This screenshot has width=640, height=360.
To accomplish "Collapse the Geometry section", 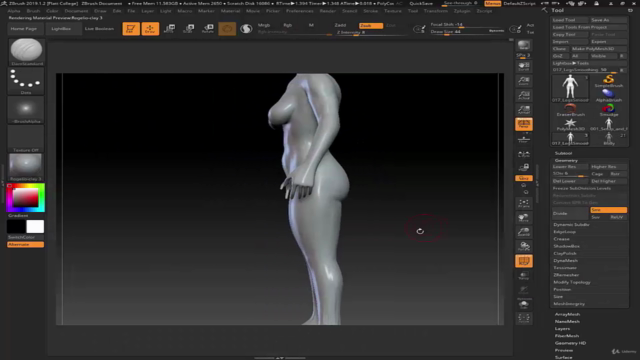I will tap(566, 160).
